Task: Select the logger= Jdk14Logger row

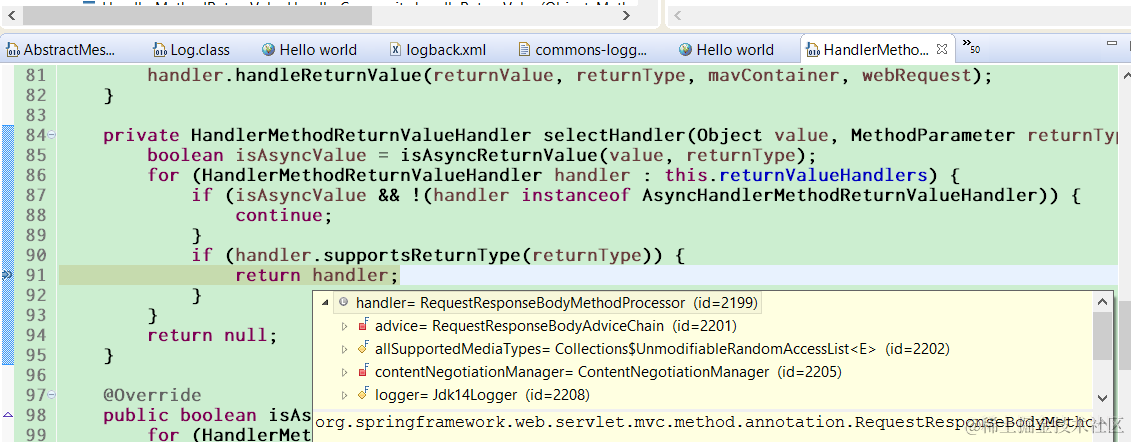Action: [483, 395]
